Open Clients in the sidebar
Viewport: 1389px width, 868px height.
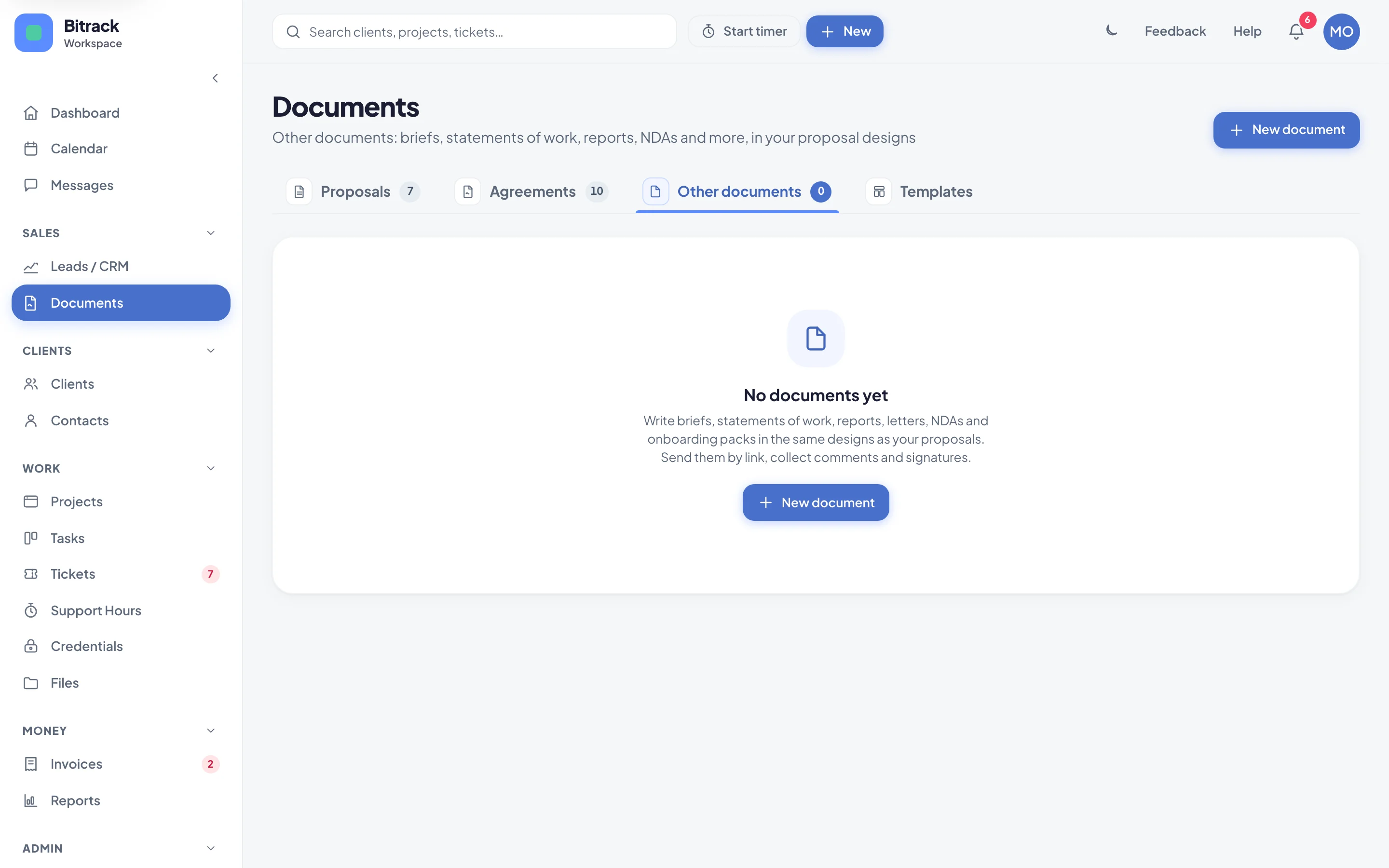tap(121, 384)
